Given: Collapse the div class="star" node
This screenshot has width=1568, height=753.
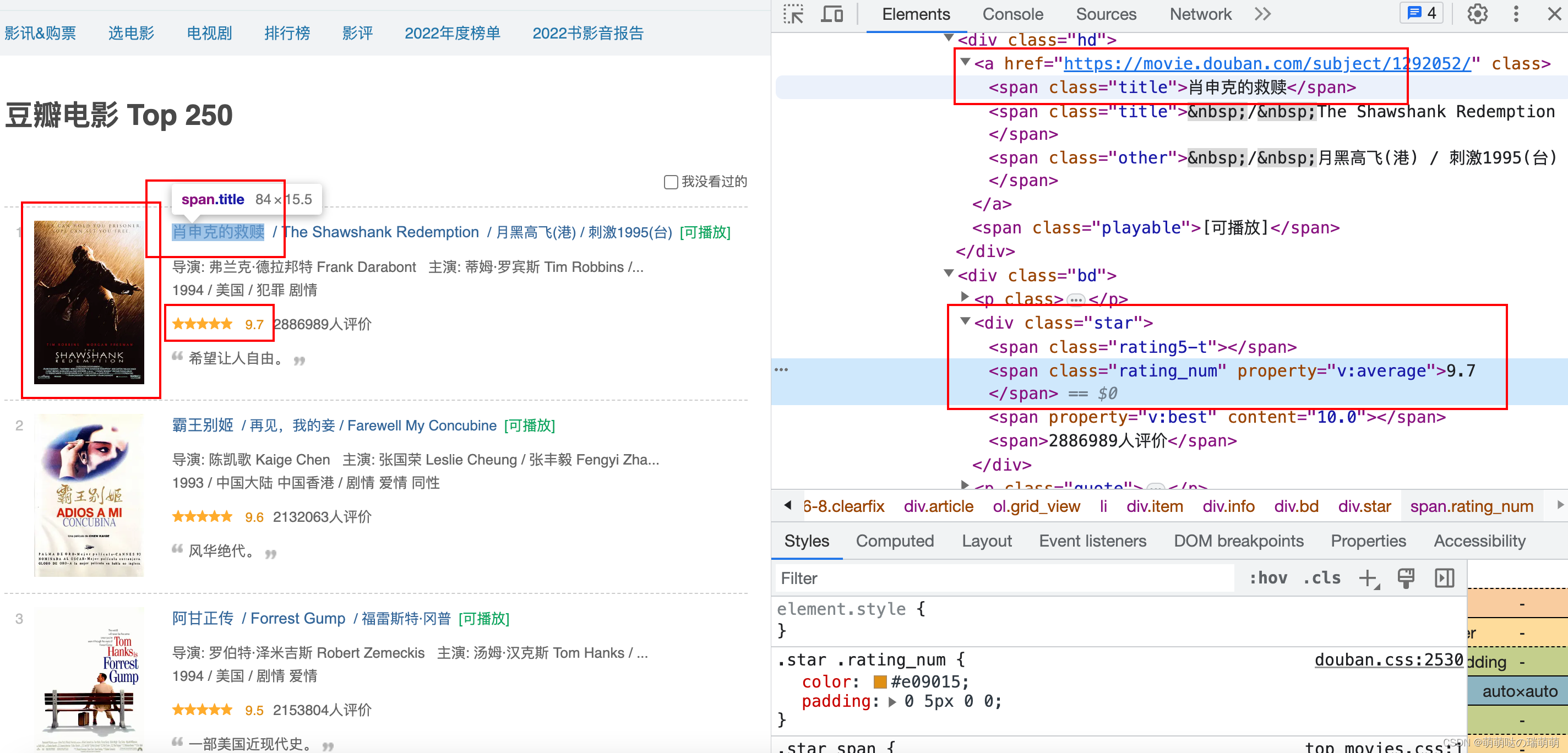Looking at the screenshot, I should (x=965, y=321).
